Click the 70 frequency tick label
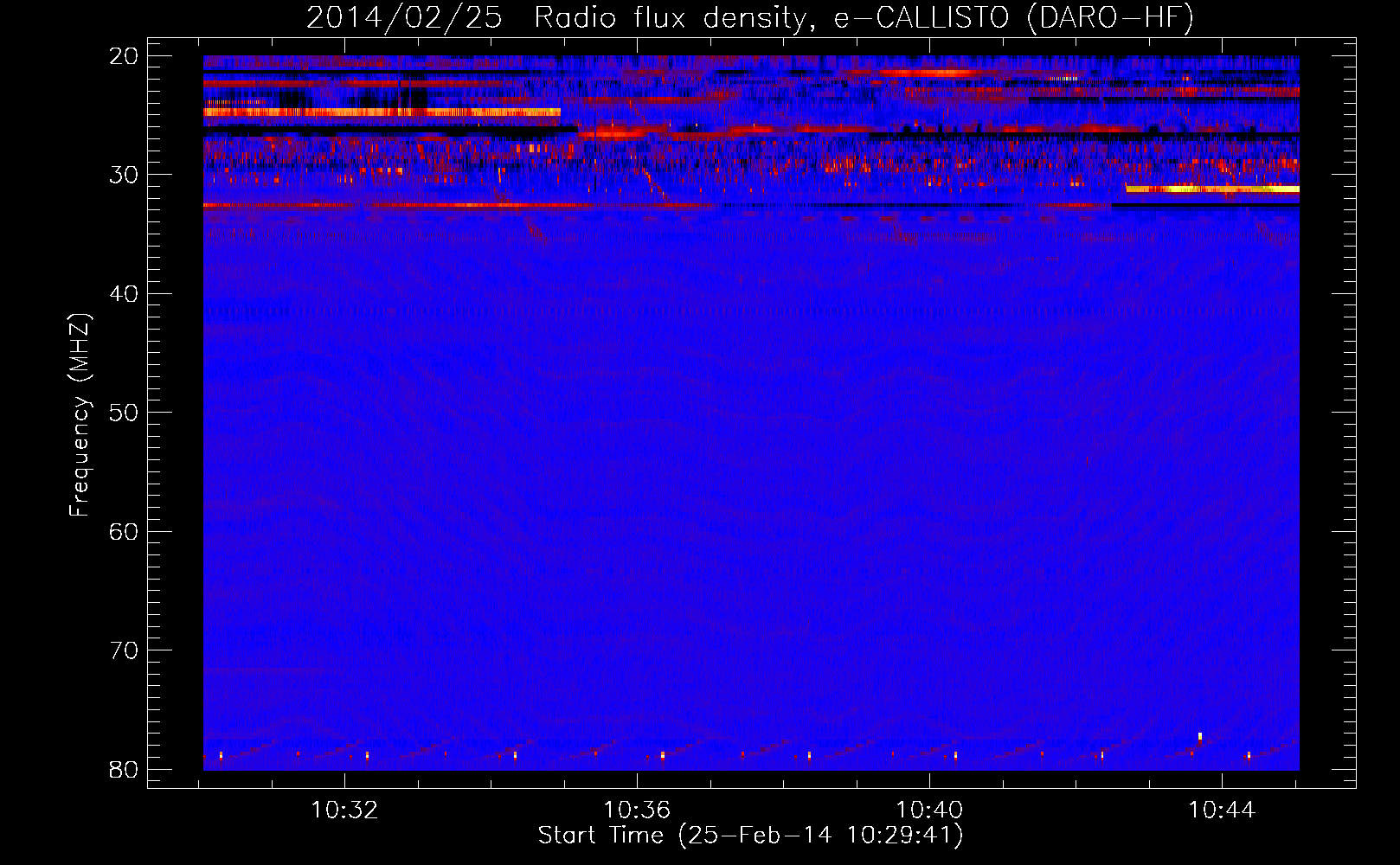The height and width of the screenshot is (865, 1400). tap(124, 650)
